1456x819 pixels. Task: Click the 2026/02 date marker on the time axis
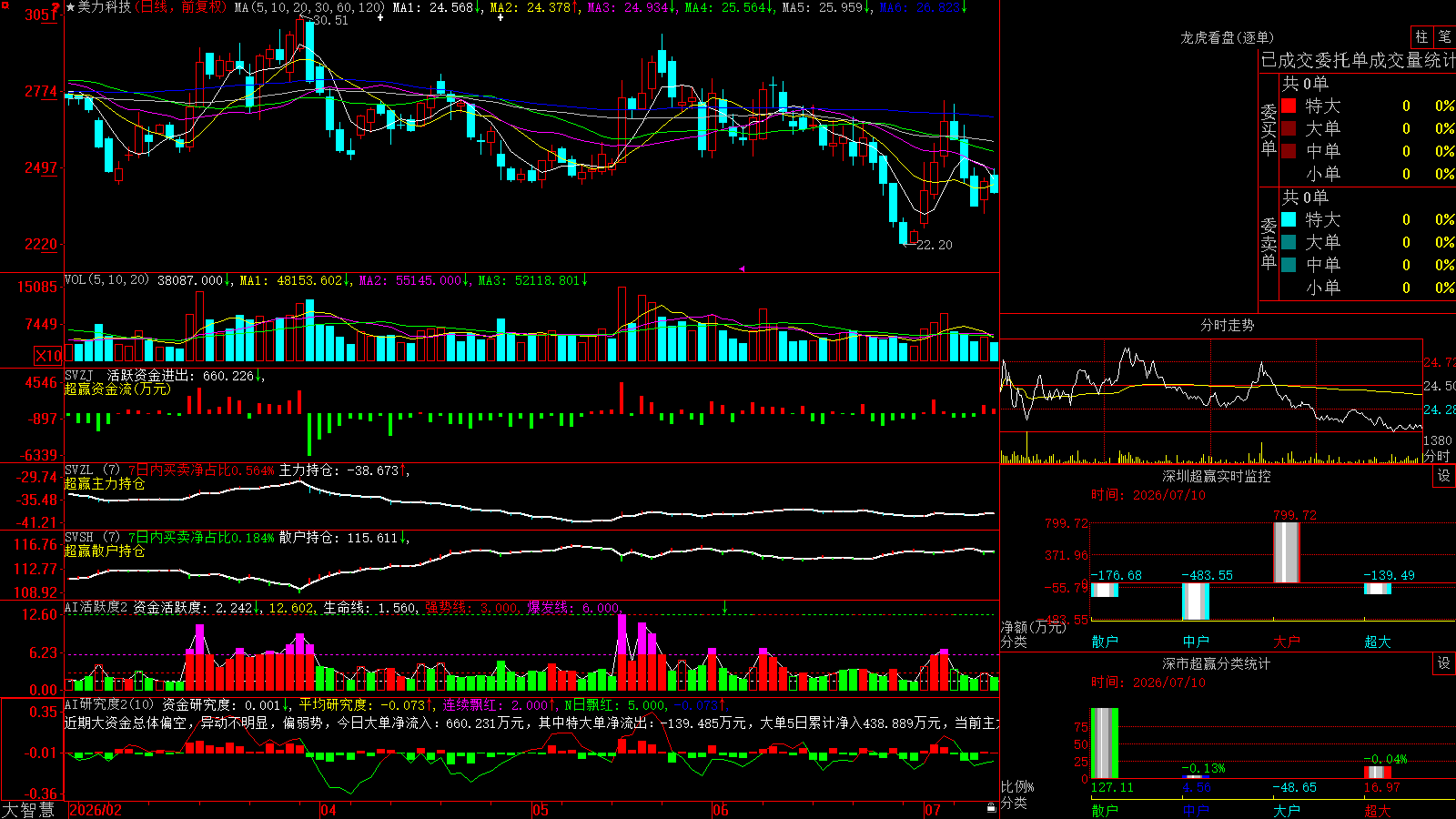(96, 810)
